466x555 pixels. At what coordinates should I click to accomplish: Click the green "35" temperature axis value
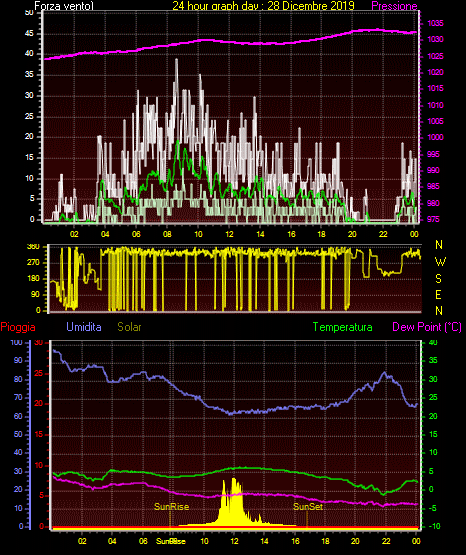(433, 361)
